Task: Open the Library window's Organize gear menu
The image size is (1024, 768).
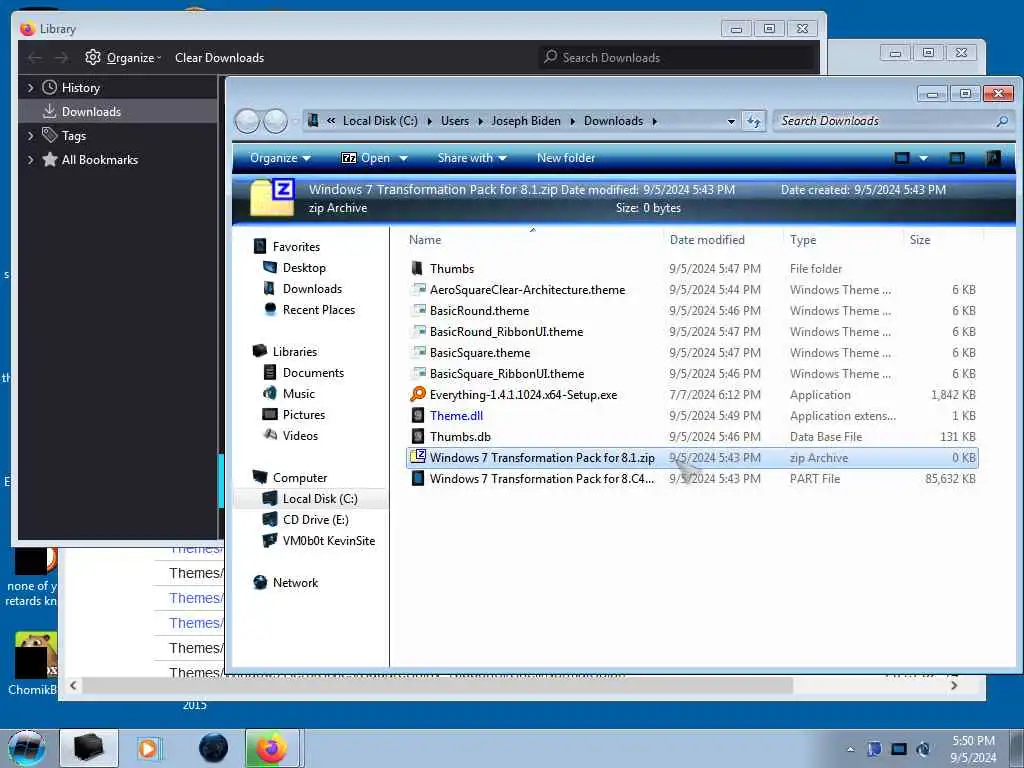Action: (122, 57)
